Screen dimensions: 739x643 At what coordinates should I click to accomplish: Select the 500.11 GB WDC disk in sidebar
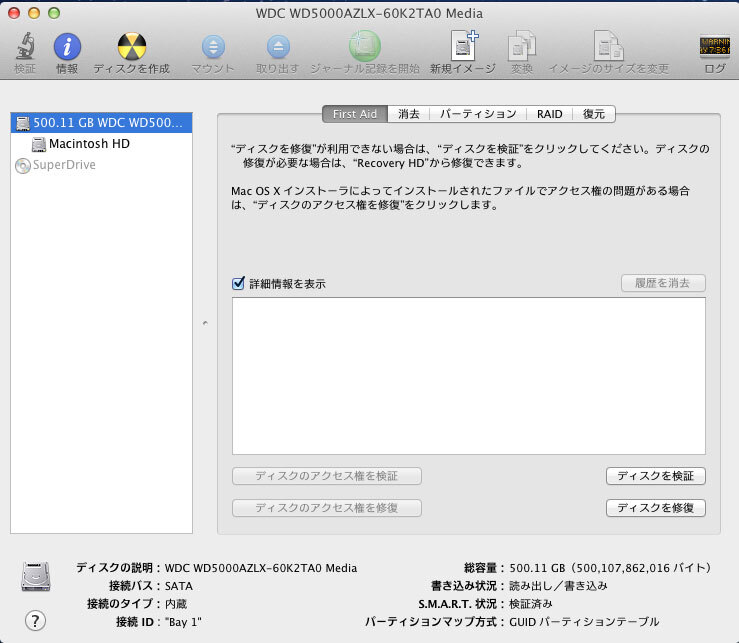coord(101,123)
